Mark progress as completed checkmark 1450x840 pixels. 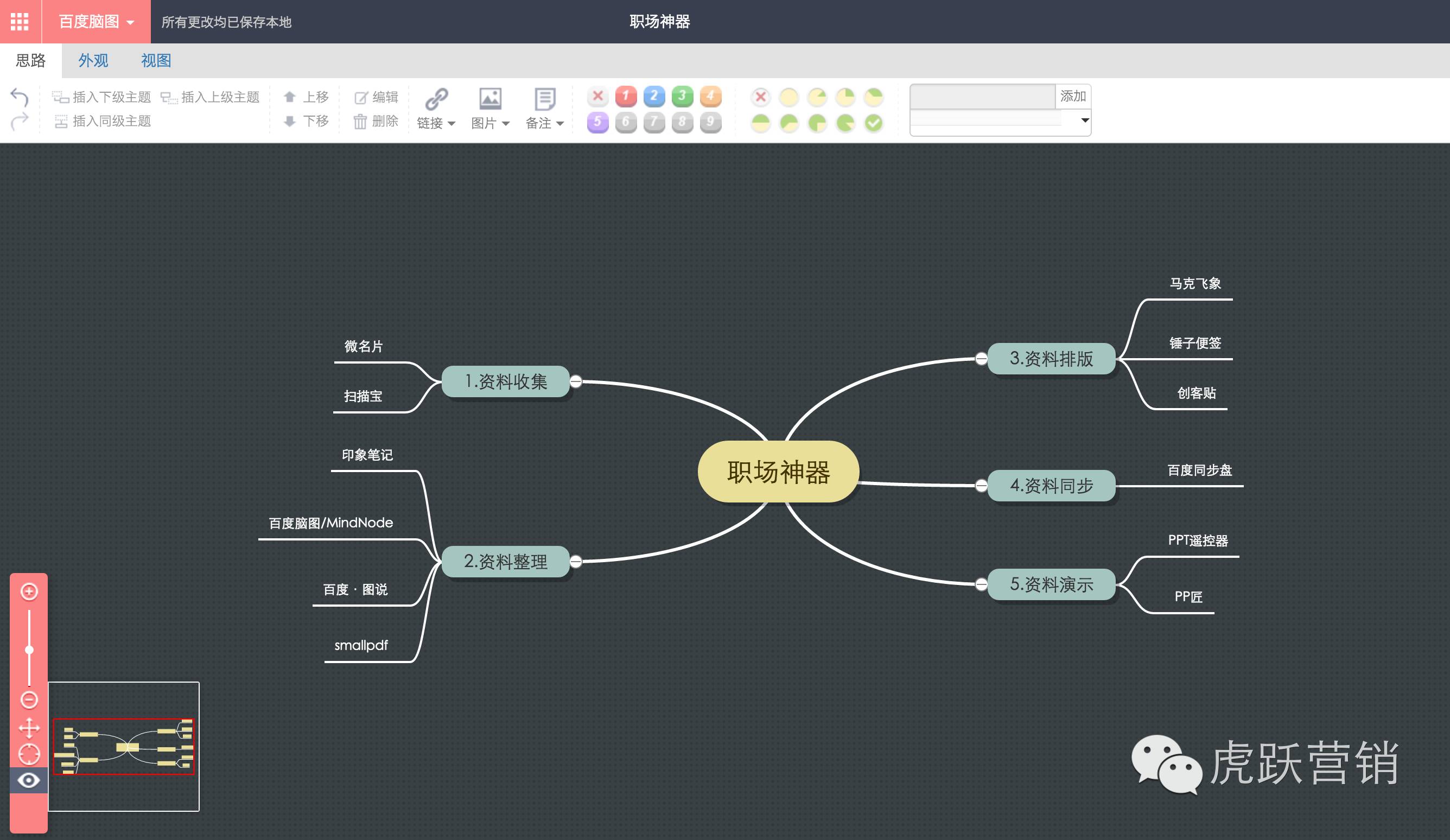pyautogui.click(x=874, y=123)
